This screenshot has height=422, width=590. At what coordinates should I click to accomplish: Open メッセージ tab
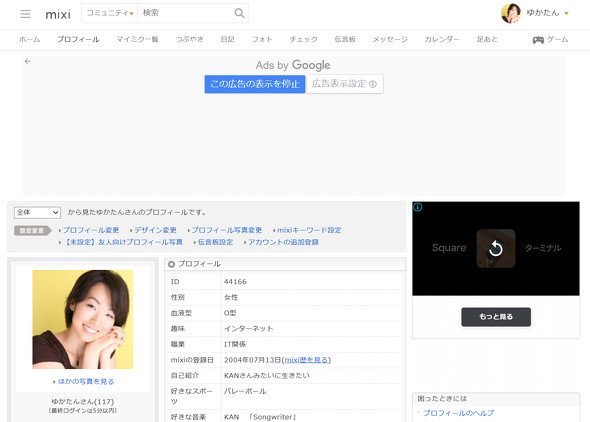[390, 39]
